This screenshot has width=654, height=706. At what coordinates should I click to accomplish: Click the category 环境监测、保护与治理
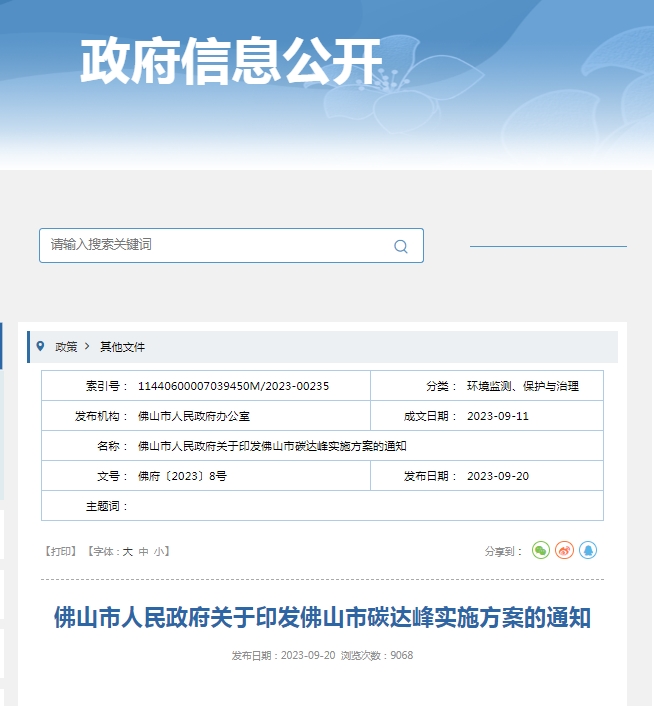(x=522, y=386)
